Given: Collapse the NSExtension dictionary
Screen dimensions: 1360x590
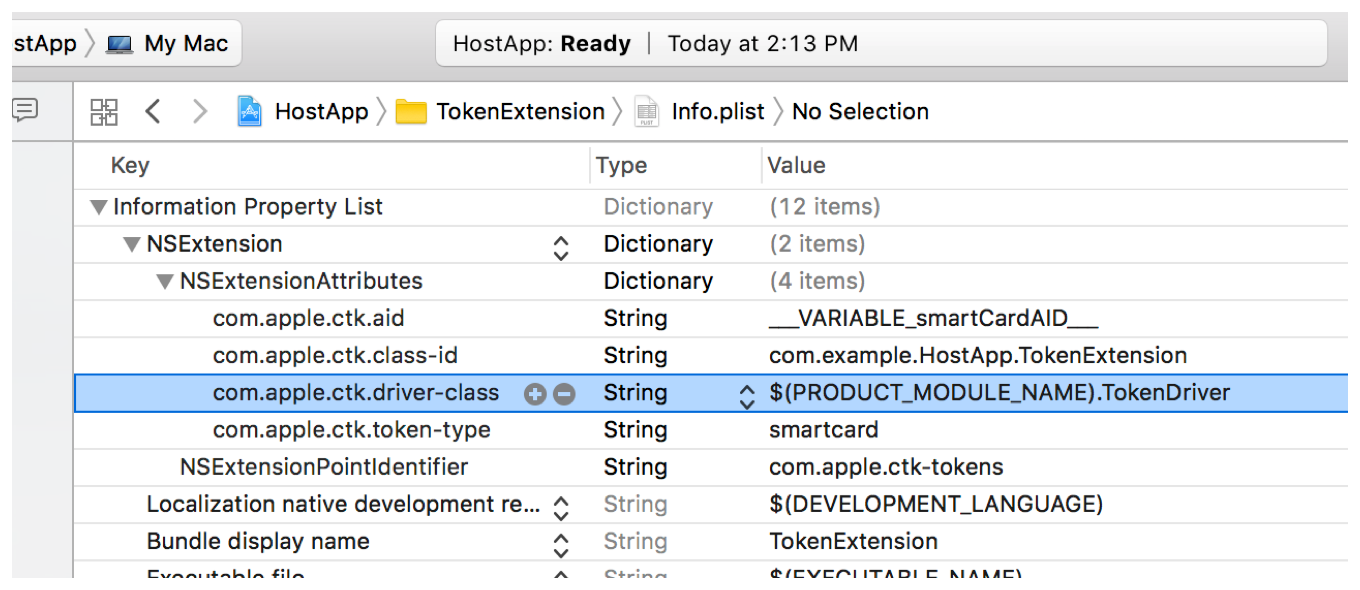Looking at the screenshot, I should 130,243.
